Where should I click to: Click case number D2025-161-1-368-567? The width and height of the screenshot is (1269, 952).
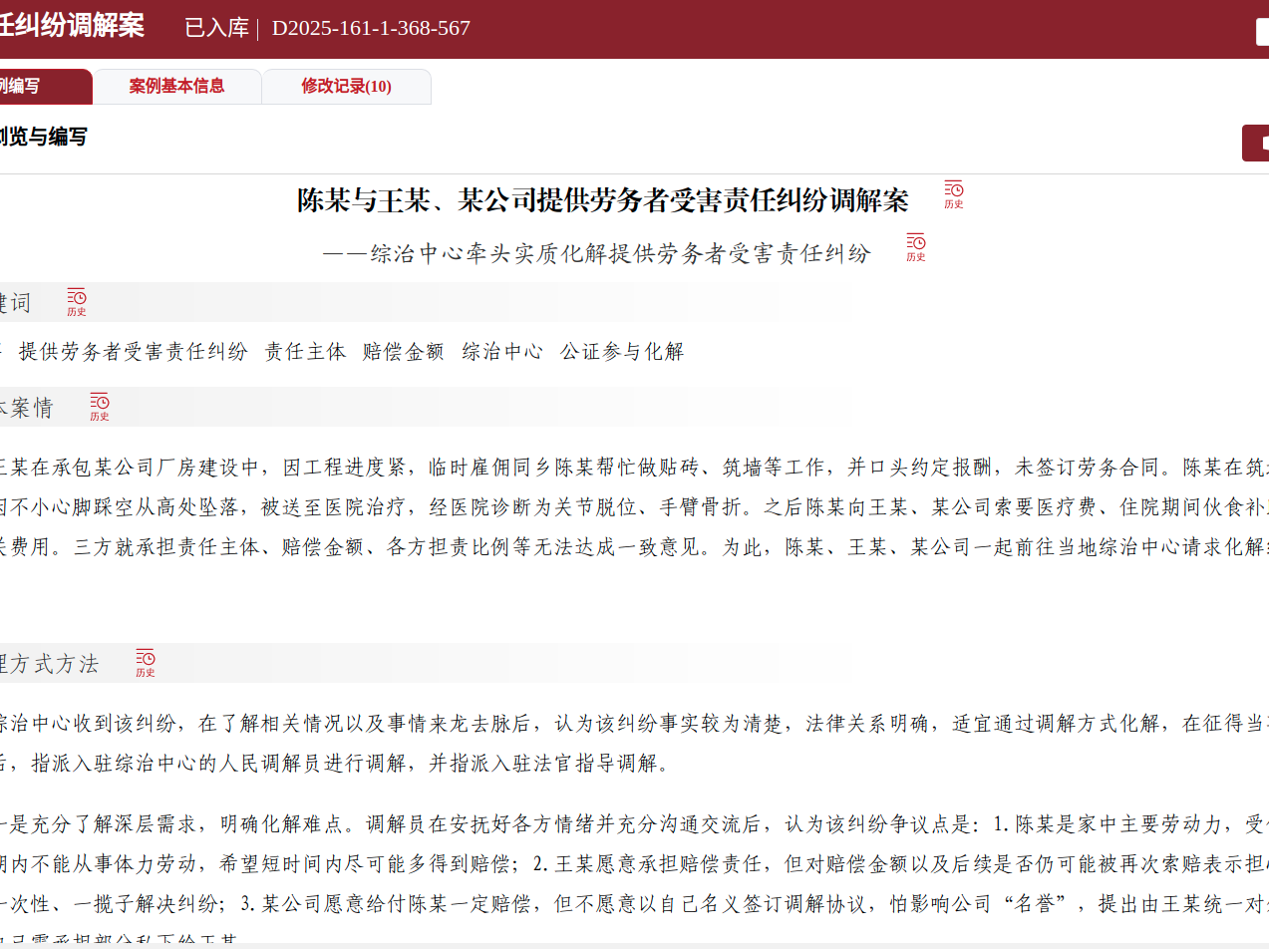pyautogui.click(x=371, y=28)
